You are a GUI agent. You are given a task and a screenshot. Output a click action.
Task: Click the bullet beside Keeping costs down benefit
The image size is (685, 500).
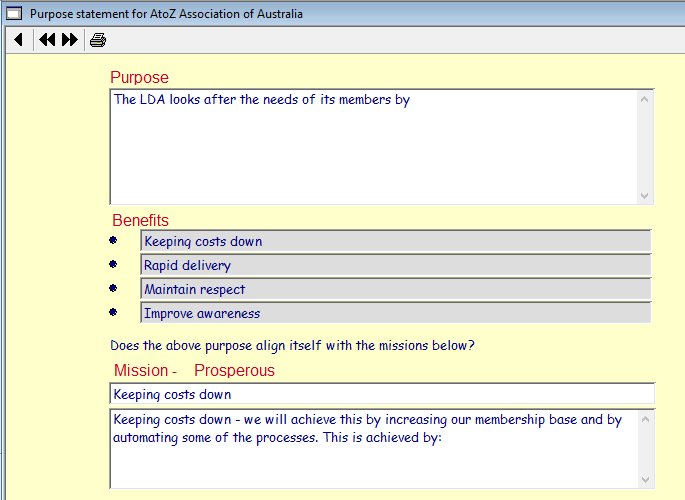[113, 241]
